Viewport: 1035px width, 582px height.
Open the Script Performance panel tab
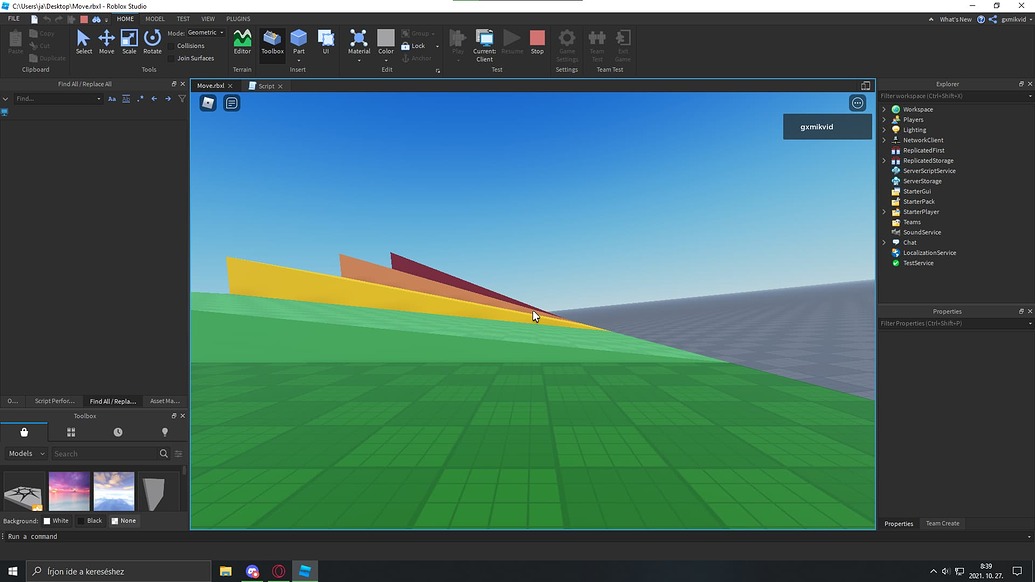tap(54, 401)
